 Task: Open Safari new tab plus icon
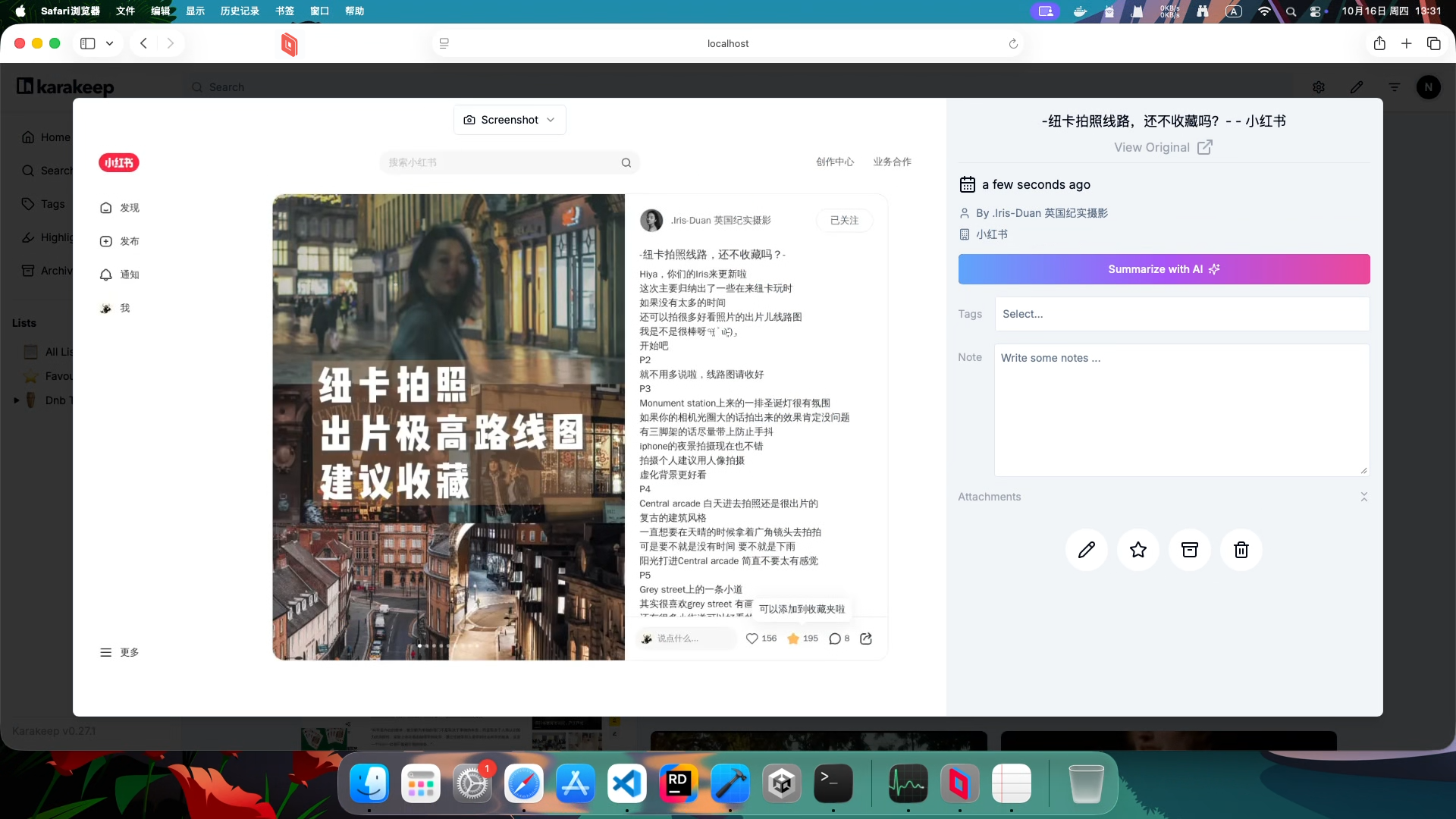(1406, 44)
